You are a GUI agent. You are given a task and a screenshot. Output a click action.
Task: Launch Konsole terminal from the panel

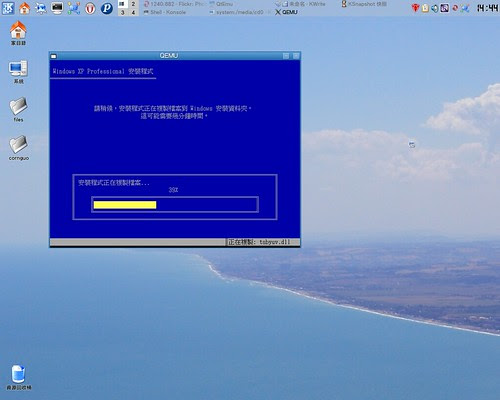(x=57, y=8)
